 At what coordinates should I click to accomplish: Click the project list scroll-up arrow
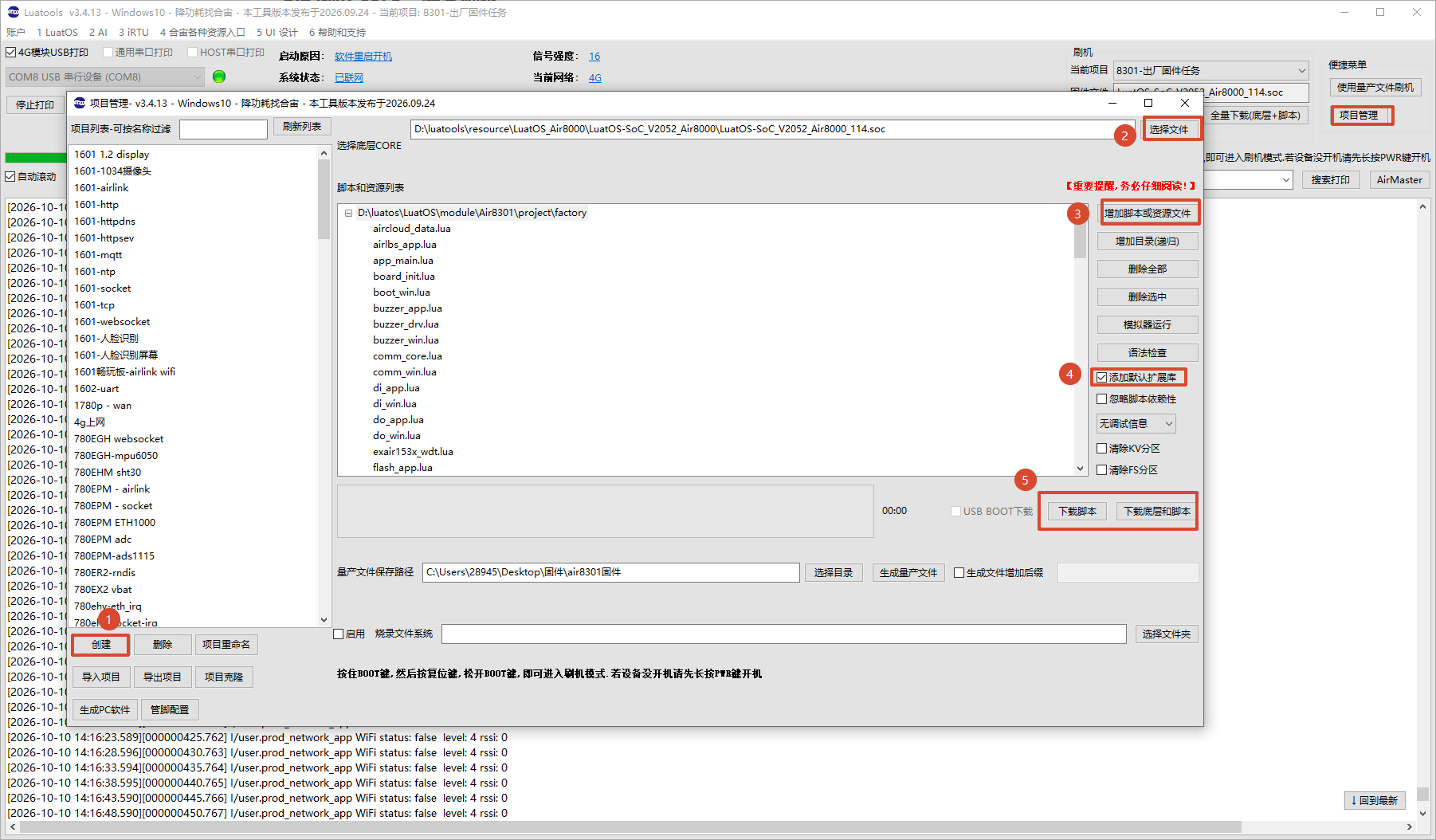click(x=324, y=153)
